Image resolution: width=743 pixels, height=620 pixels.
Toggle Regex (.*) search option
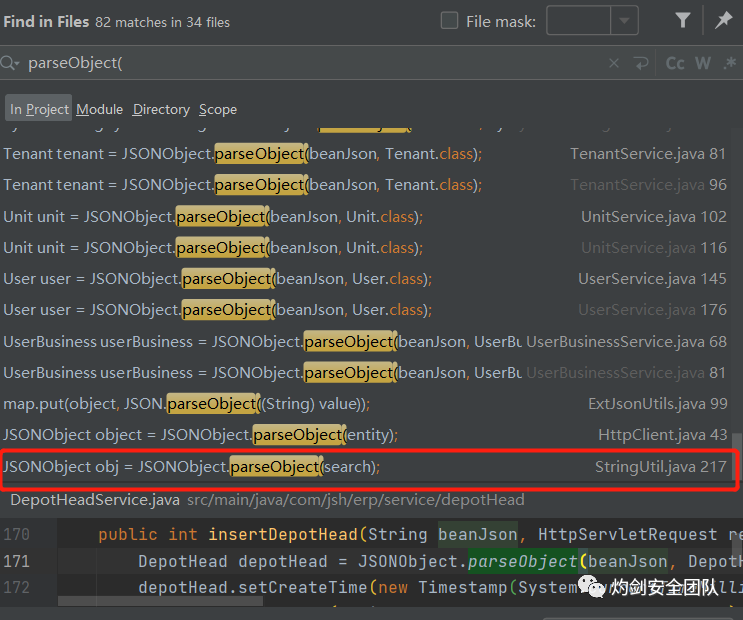[x=730, y=63]
